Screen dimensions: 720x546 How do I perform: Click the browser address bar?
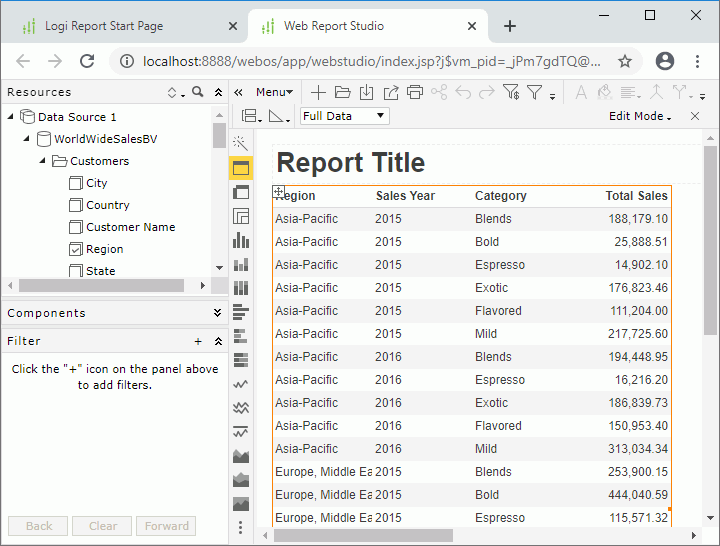coord(370,61)
